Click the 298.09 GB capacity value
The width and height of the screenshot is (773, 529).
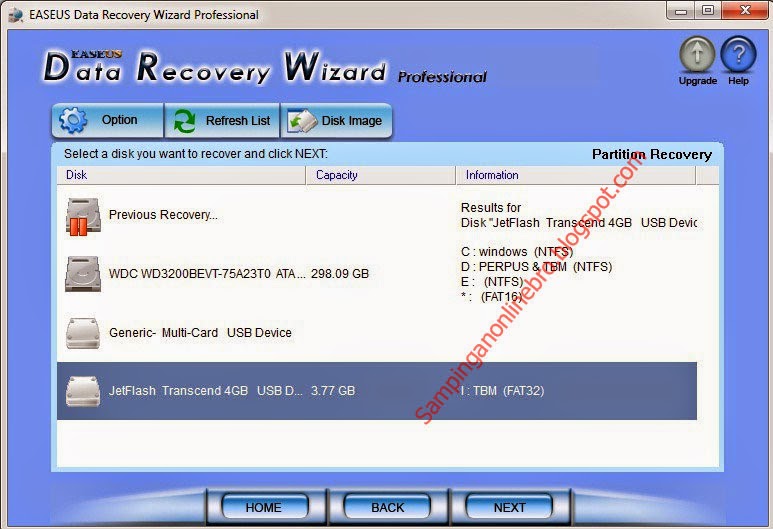[x=340, y=274]
